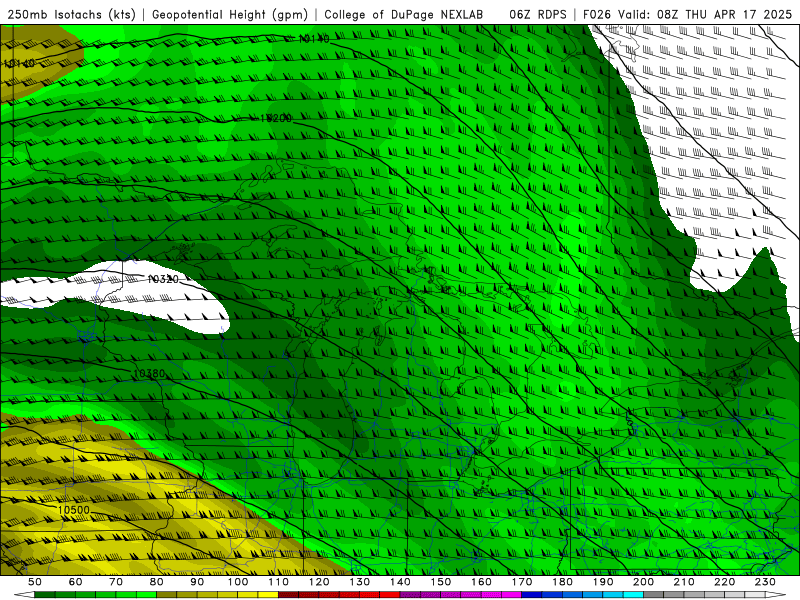
Task: Click the 190 knot legend label
Action: (x=603, y=582)
